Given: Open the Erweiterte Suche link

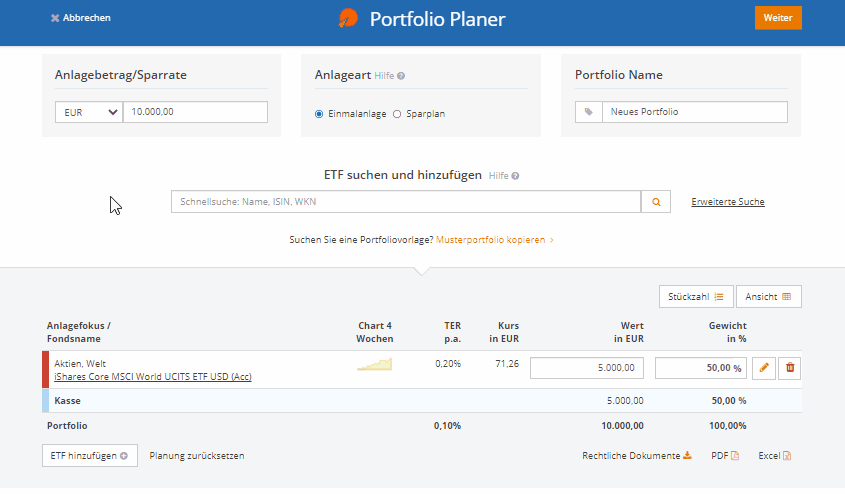Looking at the screenshot, I should pos(727,202).
